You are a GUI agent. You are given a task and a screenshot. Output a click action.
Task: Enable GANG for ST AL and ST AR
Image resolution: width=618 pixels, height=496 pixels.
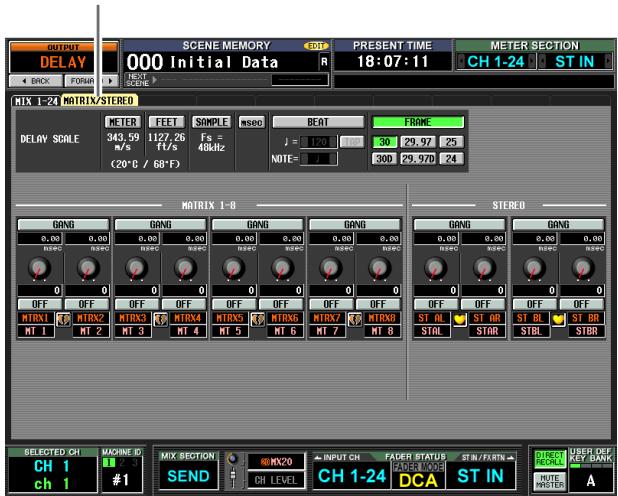click(x=460, y=224)
